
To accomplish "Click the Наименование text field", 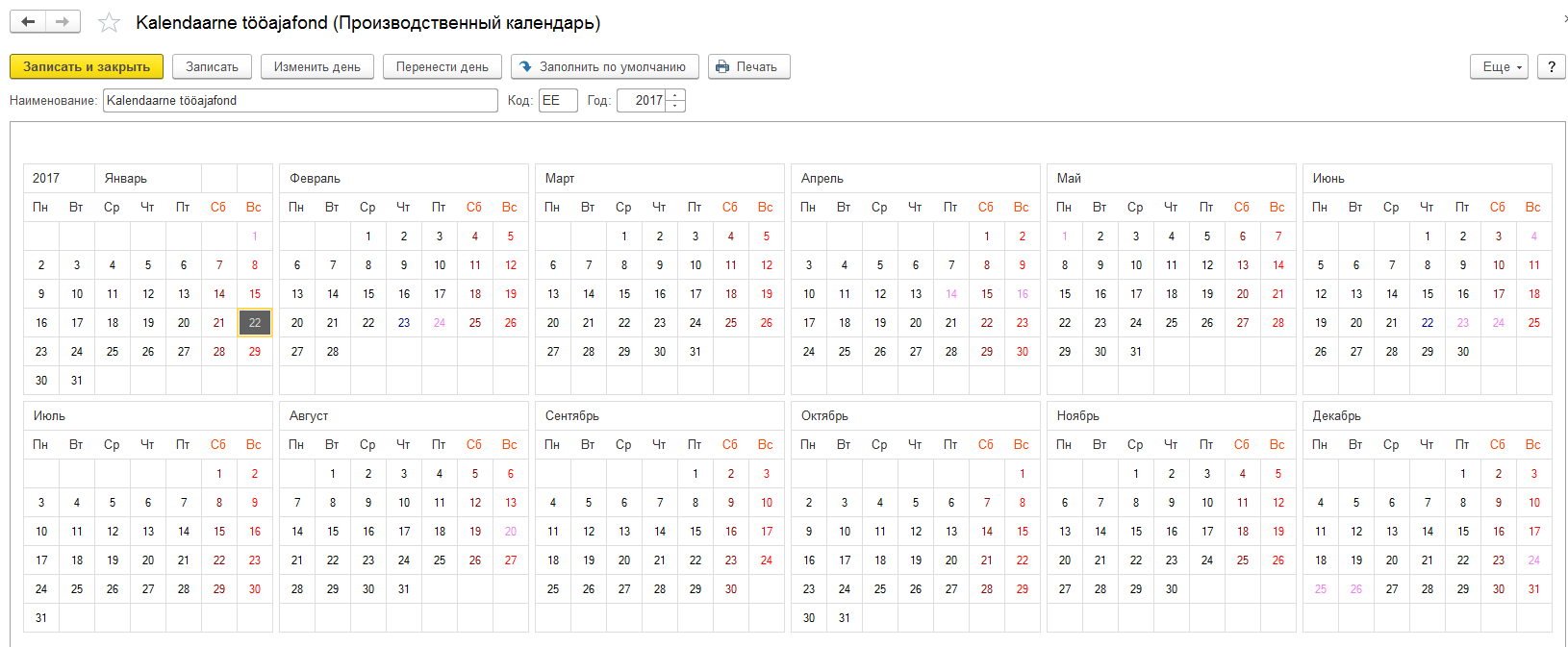I will (x=299, y=101).
